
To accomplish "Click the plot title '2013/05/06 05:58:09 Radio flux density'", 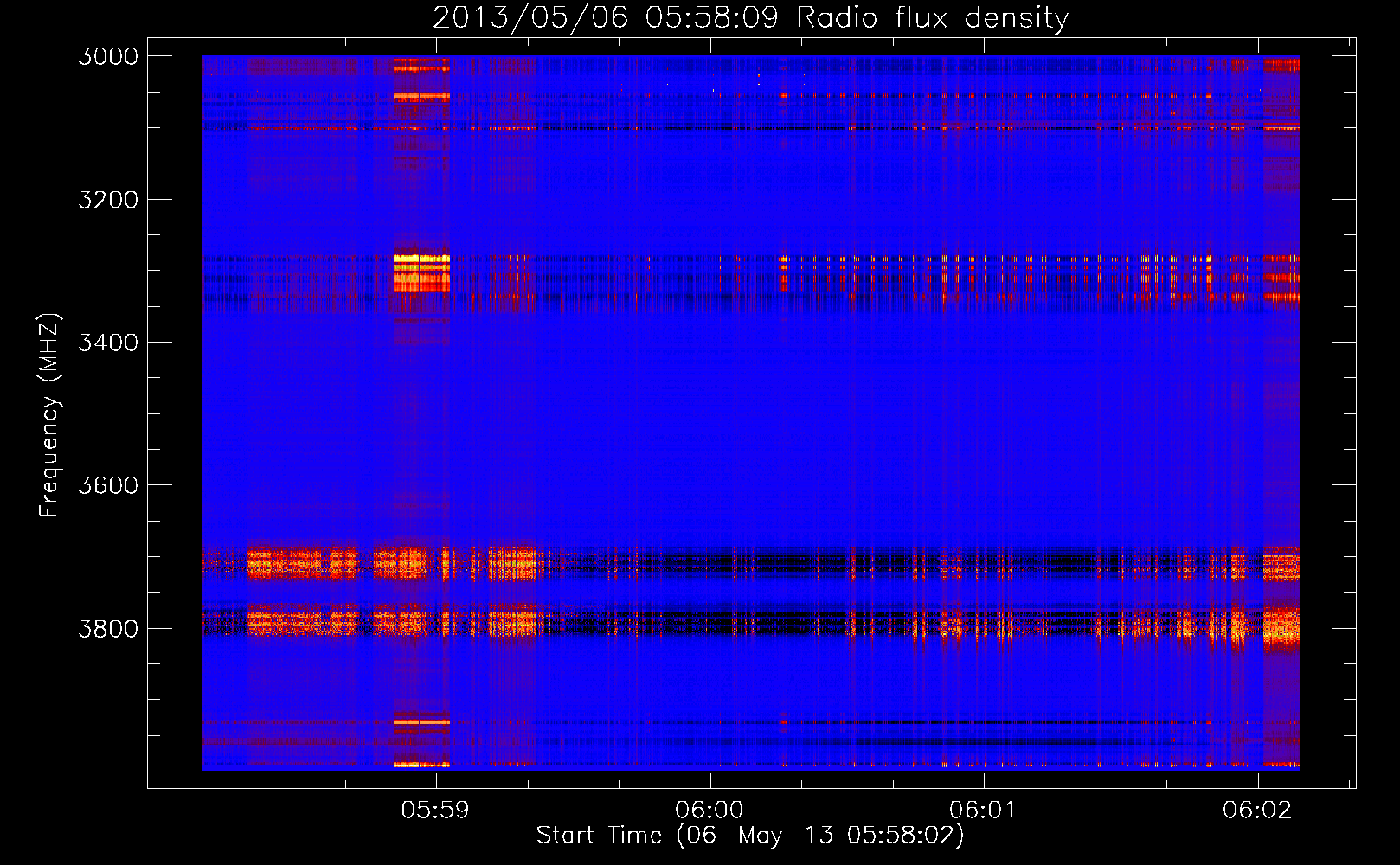I will coord(750,18).
